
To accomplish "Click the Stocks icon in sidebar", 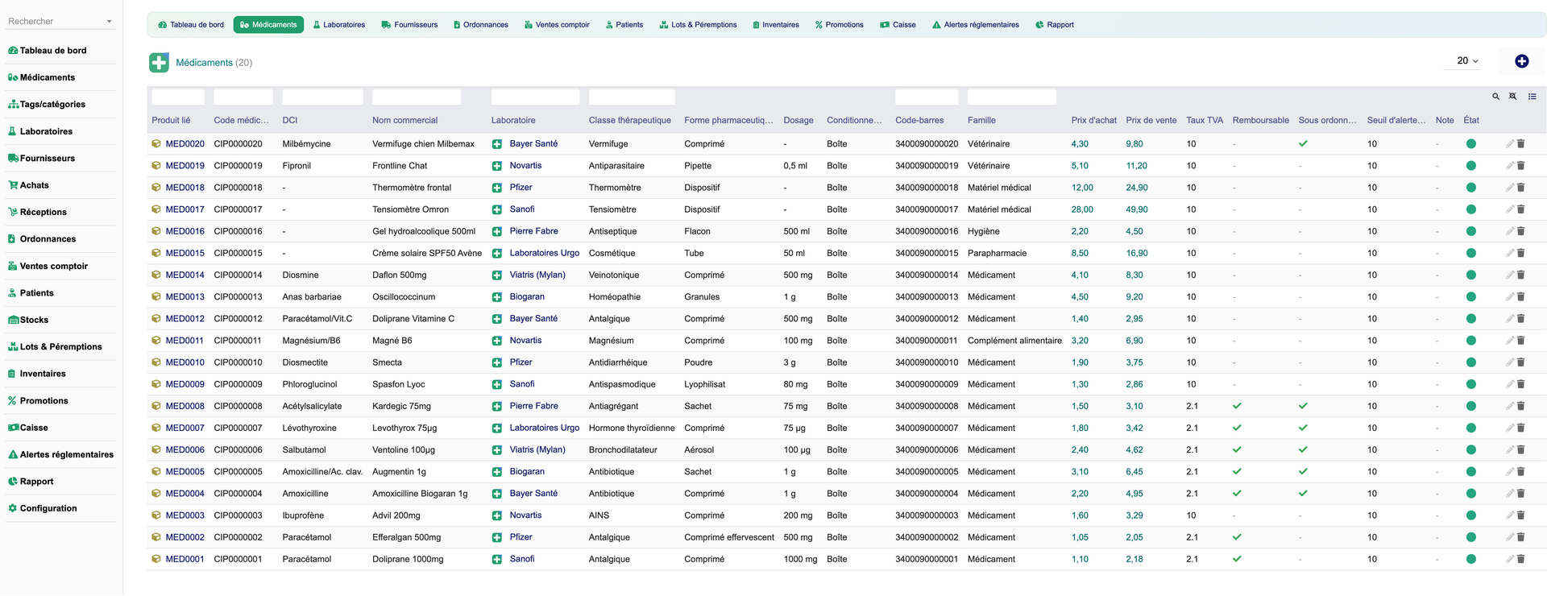I will click(x=13, y=320).
